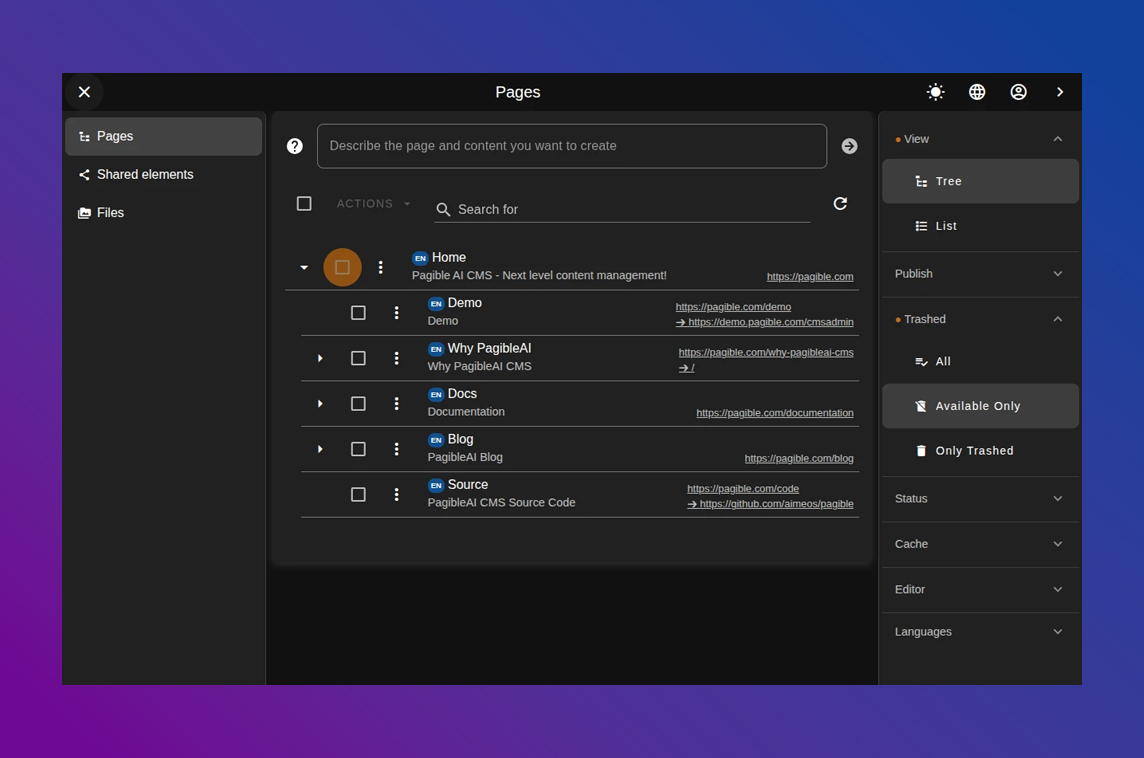This screenshot has height=758, width=1144.
Task: Submit the page description arrow button
Action: [x=849, y=146]
